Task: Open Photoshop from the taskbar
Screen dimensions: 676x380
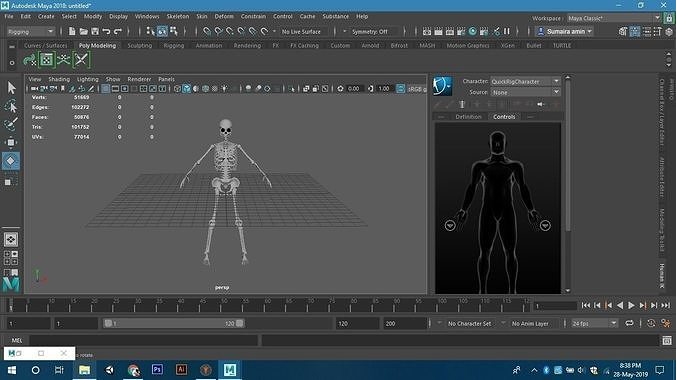Action: pyautogui.click(x=157, y=370)
